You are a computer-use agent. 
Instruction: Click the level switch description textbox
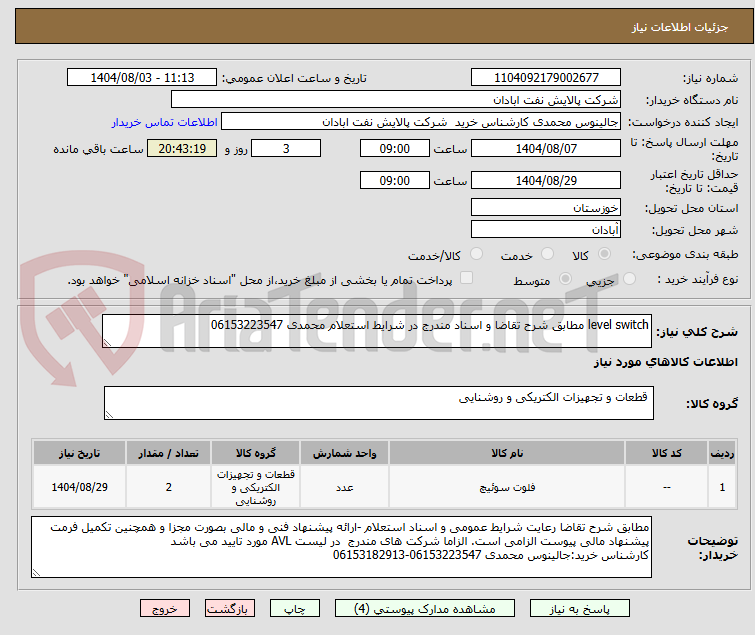click(377, 331)
